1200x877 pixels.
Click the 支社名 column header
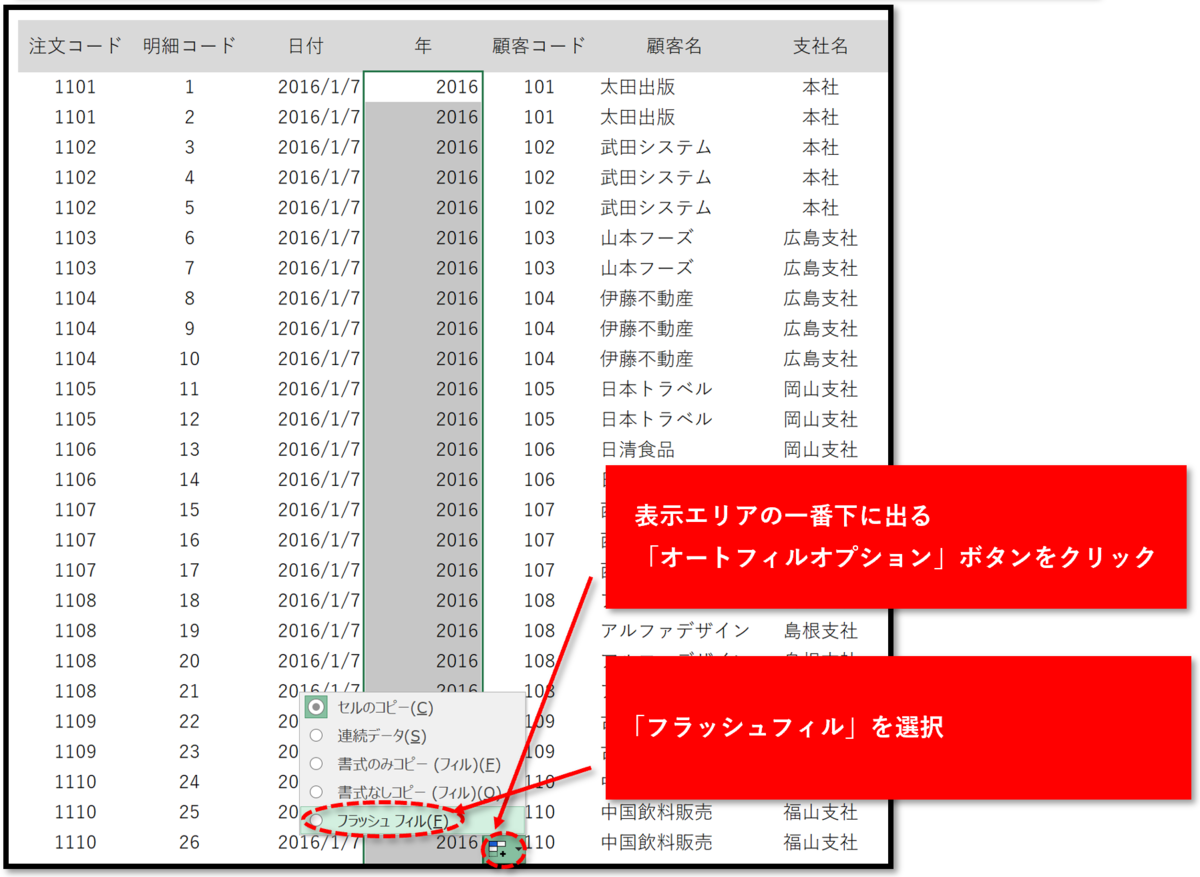[x=820, y=45]
